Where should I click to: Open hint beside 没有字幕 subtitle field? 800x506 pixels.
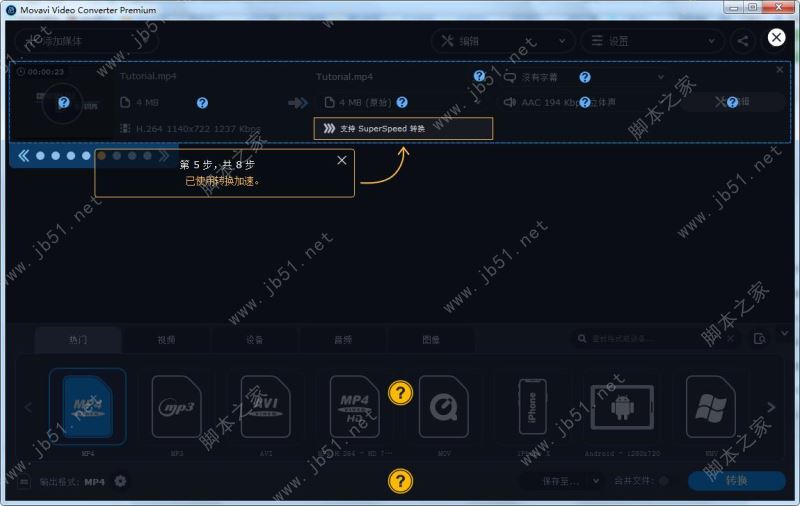585,77
